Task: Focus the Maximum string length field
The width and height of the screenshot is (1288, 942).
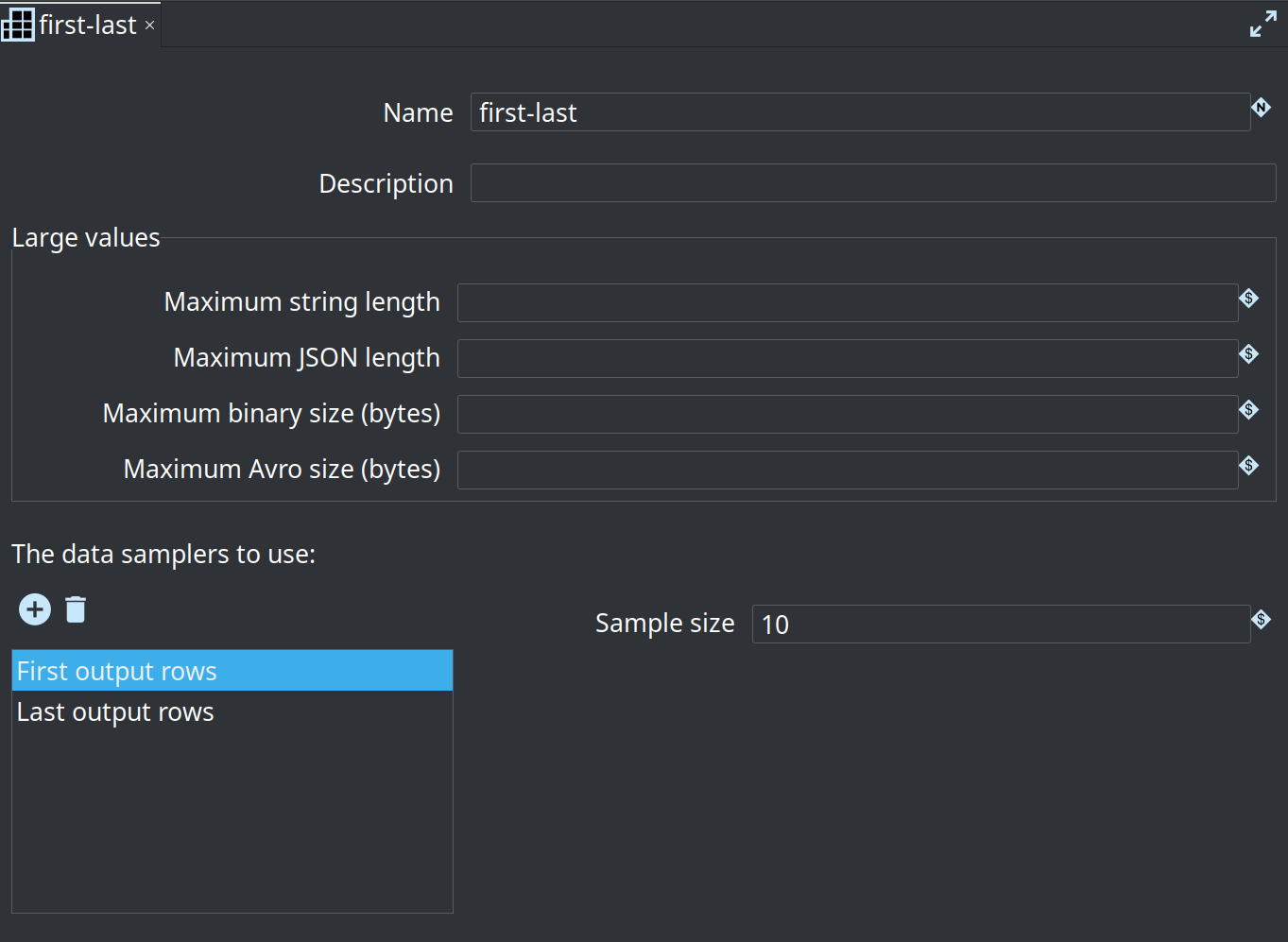Action: pos(848,303)
